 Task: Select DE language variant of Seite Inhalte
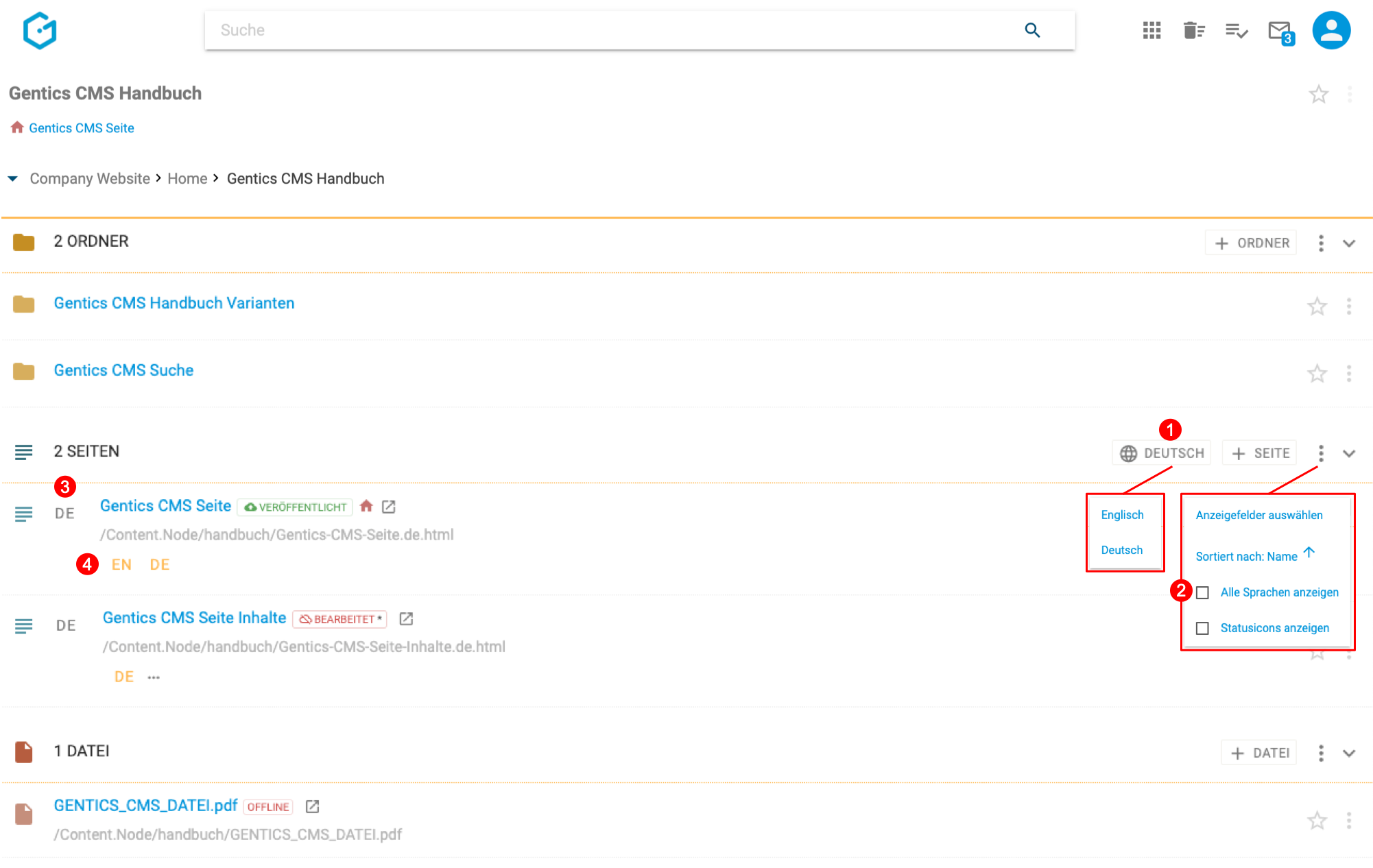pos(124,677)
